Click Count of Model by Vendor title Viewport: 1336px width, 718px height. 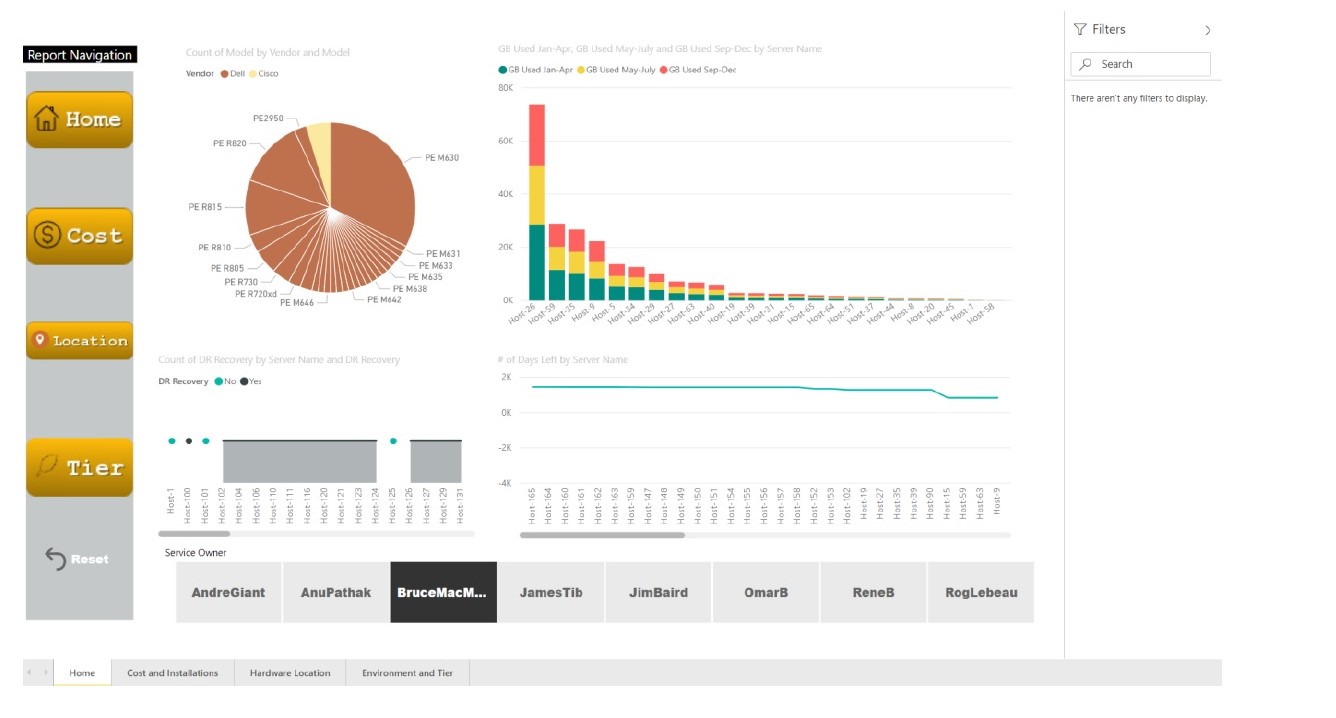point(268,52)
